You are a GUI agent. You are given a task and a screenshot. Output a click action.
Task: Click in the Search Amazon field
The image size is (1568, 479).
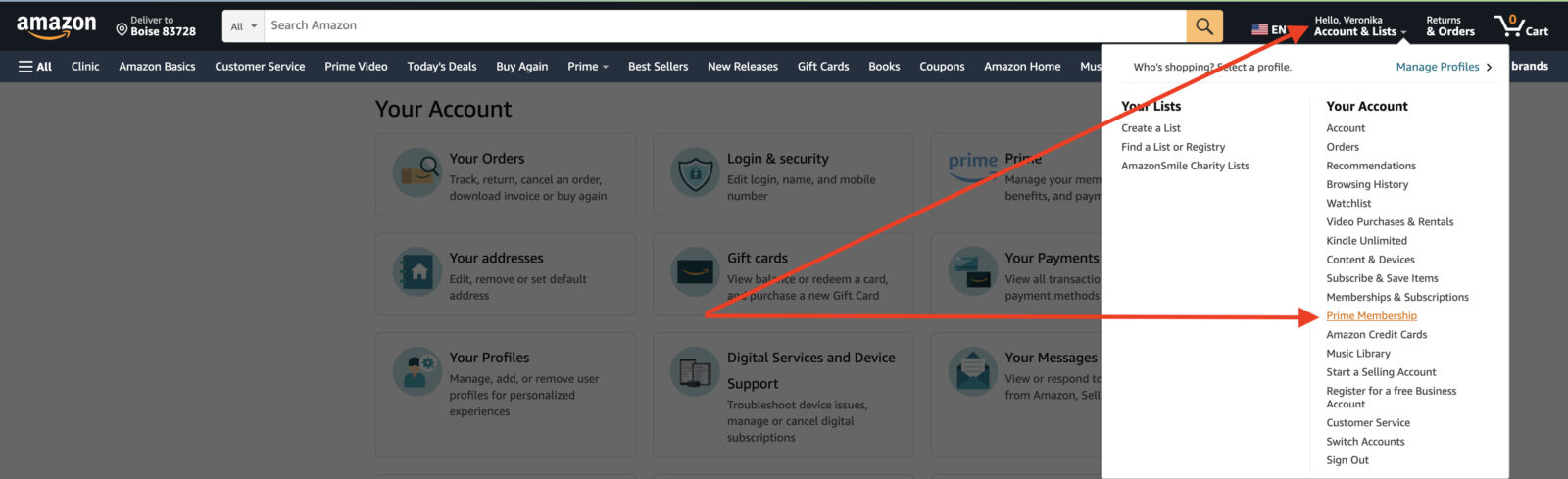click(x=725, y=26)
